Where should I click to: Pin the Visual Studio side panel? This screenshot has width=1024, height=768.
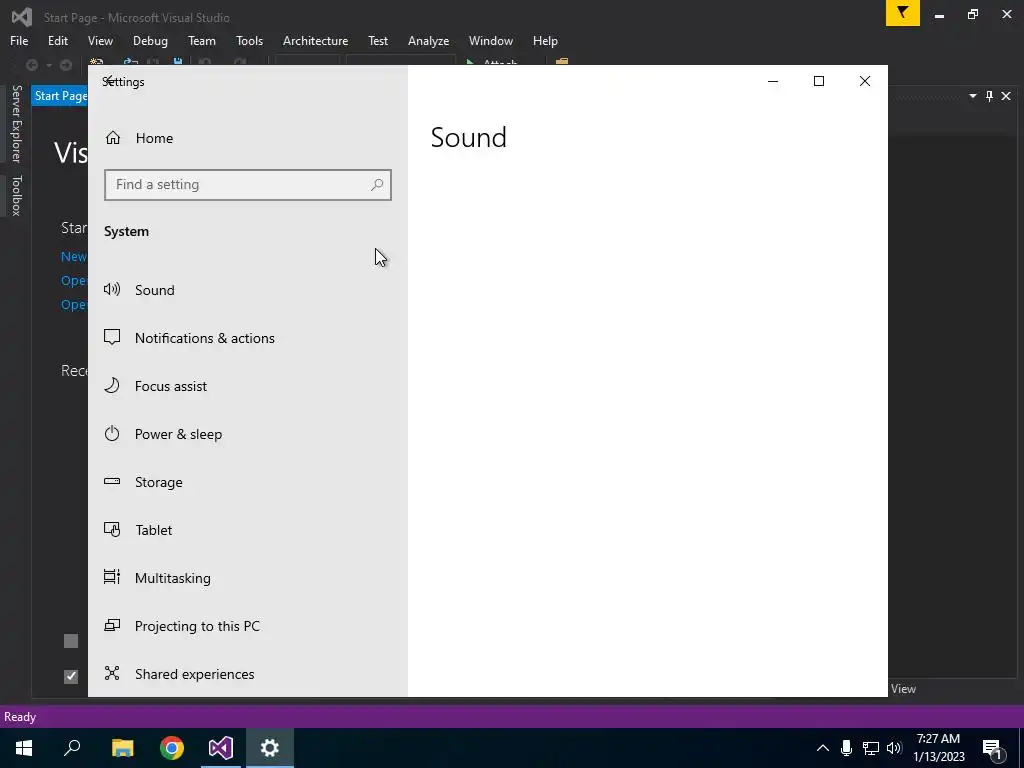(x=989, y=96)
